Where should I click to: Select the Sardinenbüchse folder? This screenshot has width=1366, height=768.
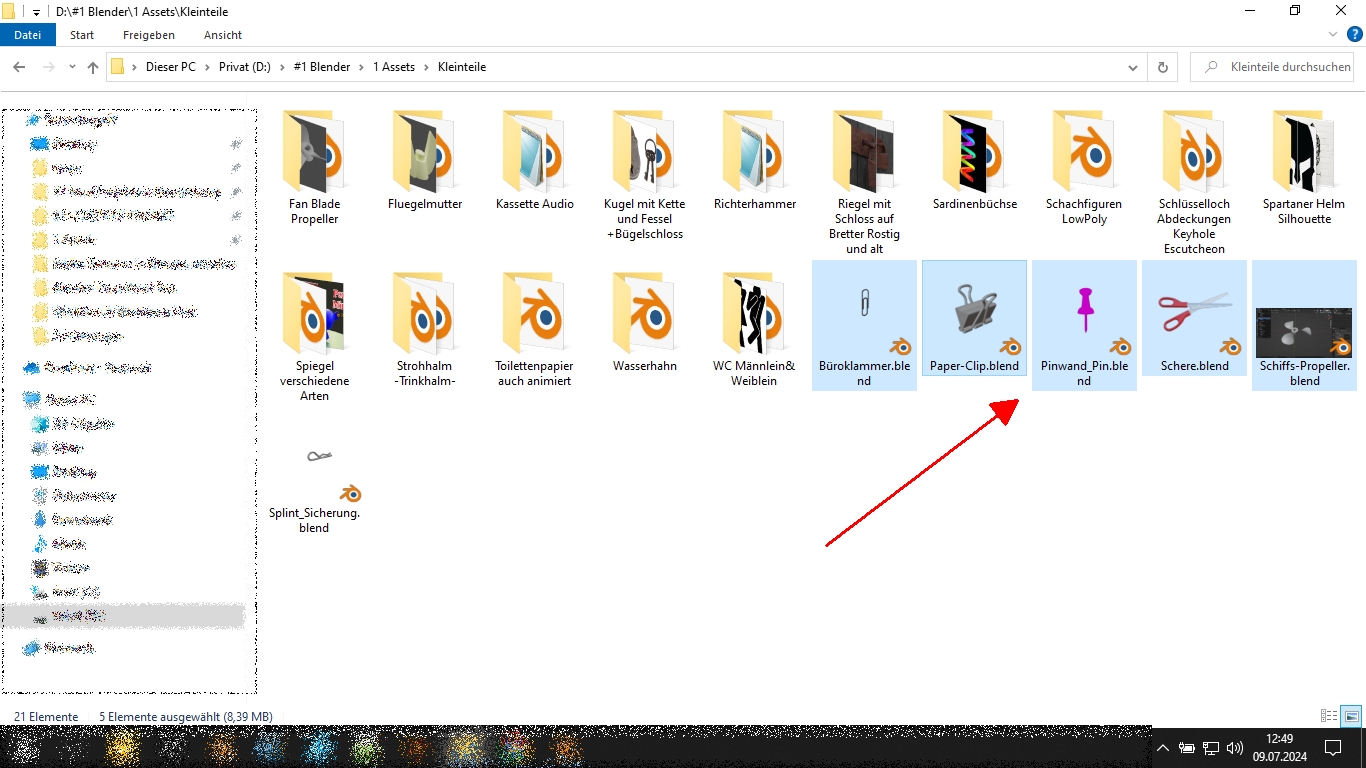point(974,162)
